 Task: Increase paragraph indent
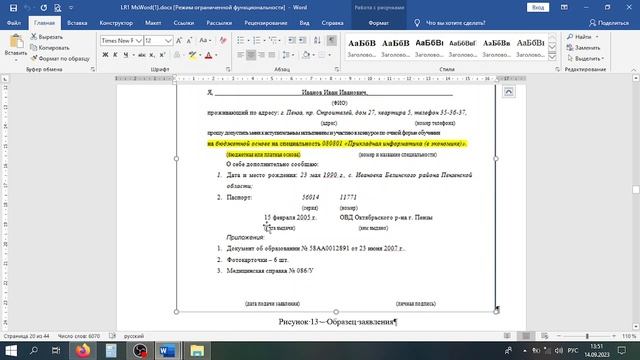click(x=302, y=40)
